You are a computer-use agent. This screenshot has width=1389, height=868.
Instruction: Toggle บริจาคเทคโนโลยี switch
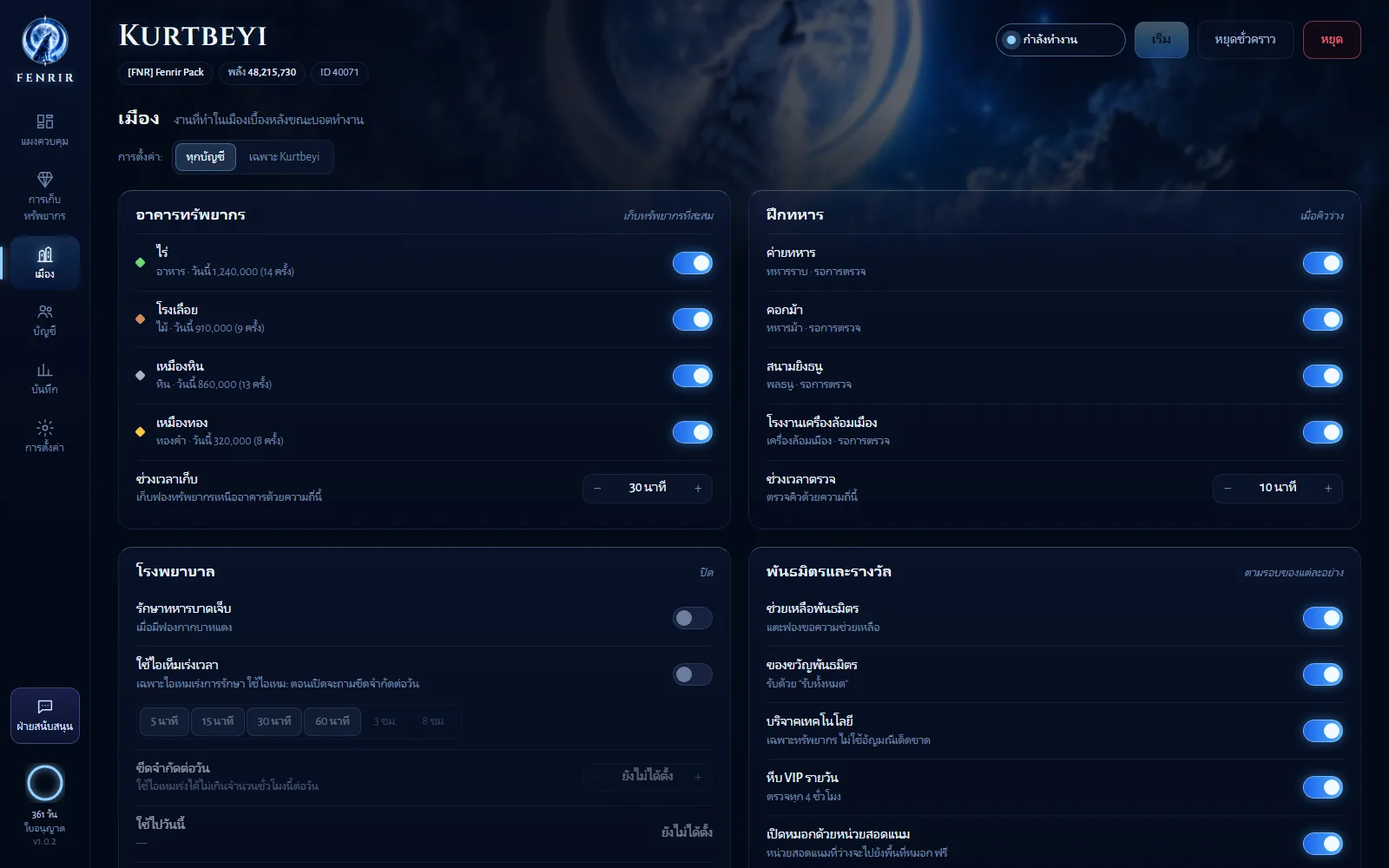pos(1323,731)
